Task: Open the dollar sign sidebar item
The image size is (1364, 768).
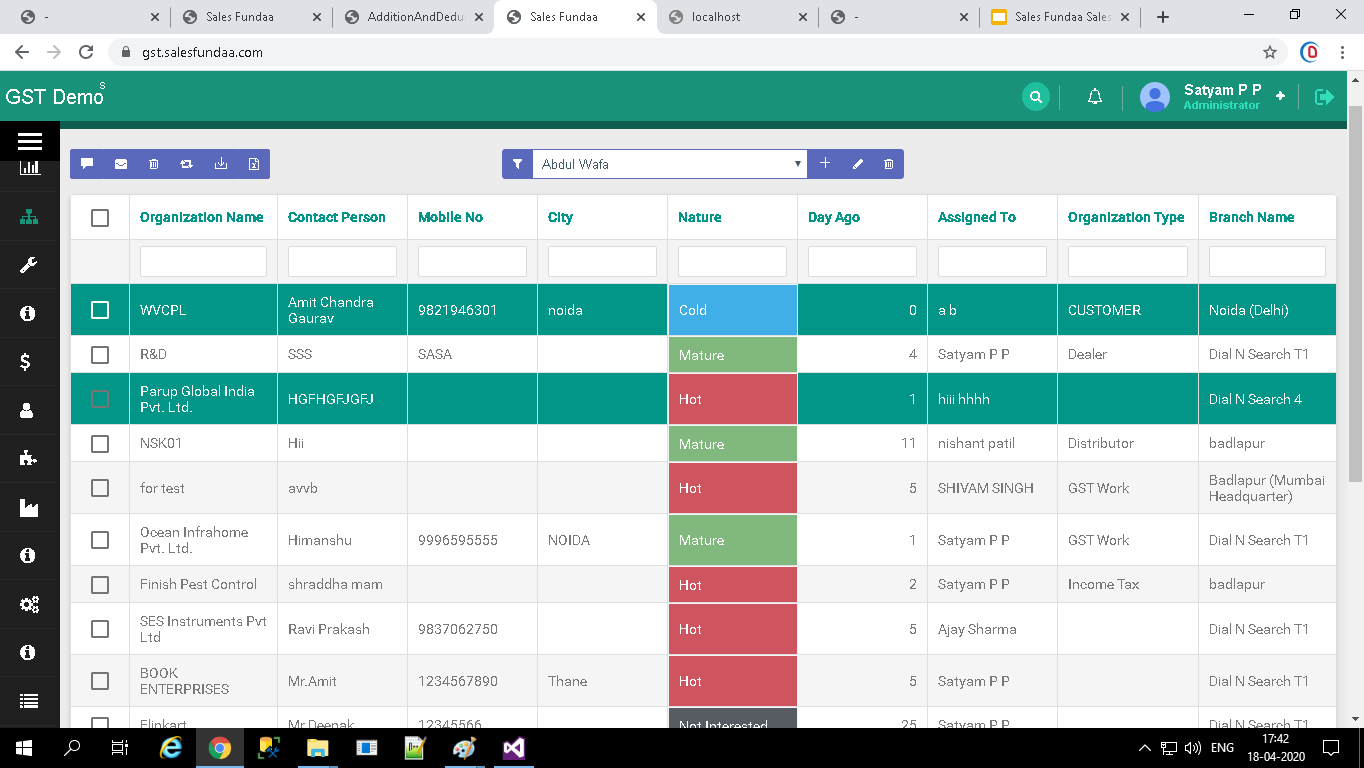Action: pos(29,362)
